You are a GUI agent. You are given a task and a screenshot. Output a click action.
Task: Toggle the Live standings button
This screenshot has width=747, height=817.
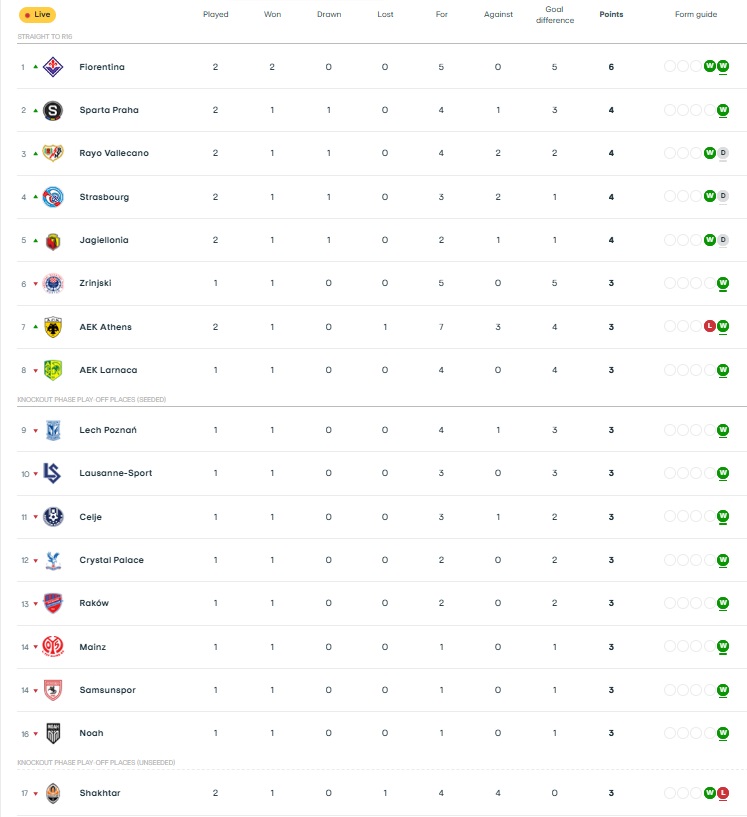point(38,15)
